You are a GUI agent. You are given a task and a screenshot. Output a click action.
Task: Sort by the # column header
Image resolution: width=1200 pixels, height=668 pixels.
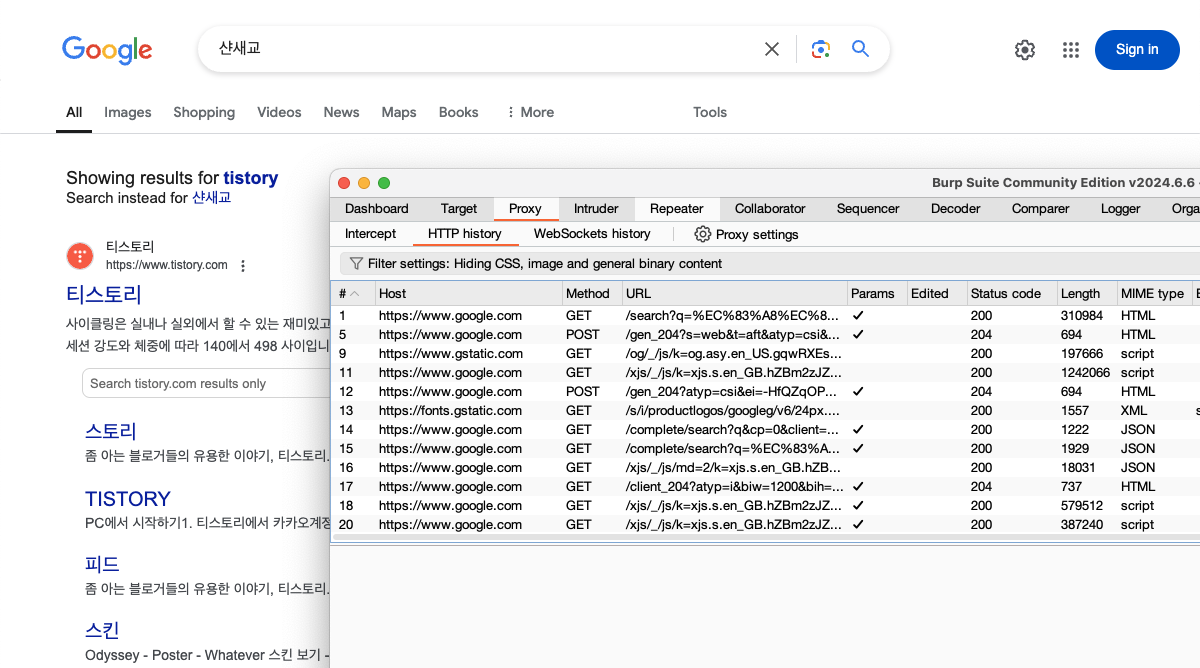click(353, 293)
